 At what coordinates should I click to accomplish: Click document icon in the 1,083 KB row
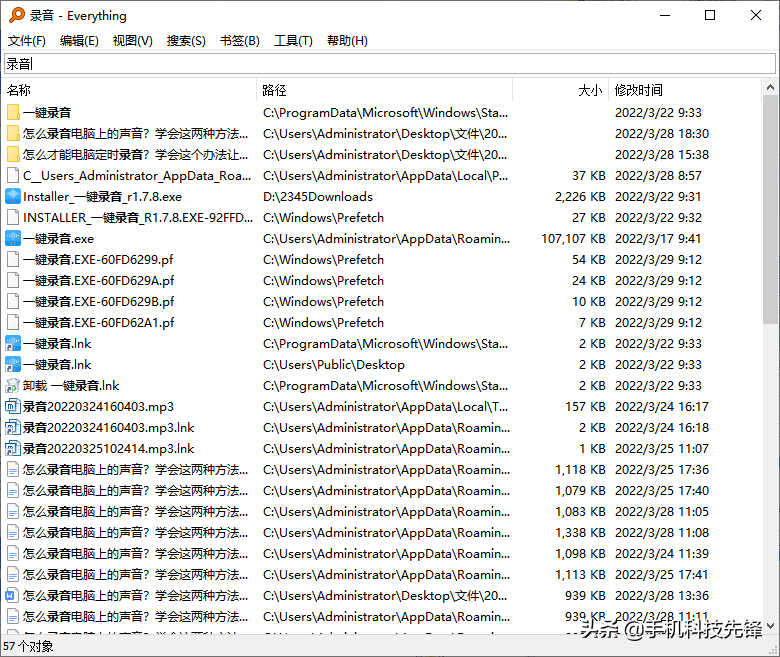click(x=13, y=511)
